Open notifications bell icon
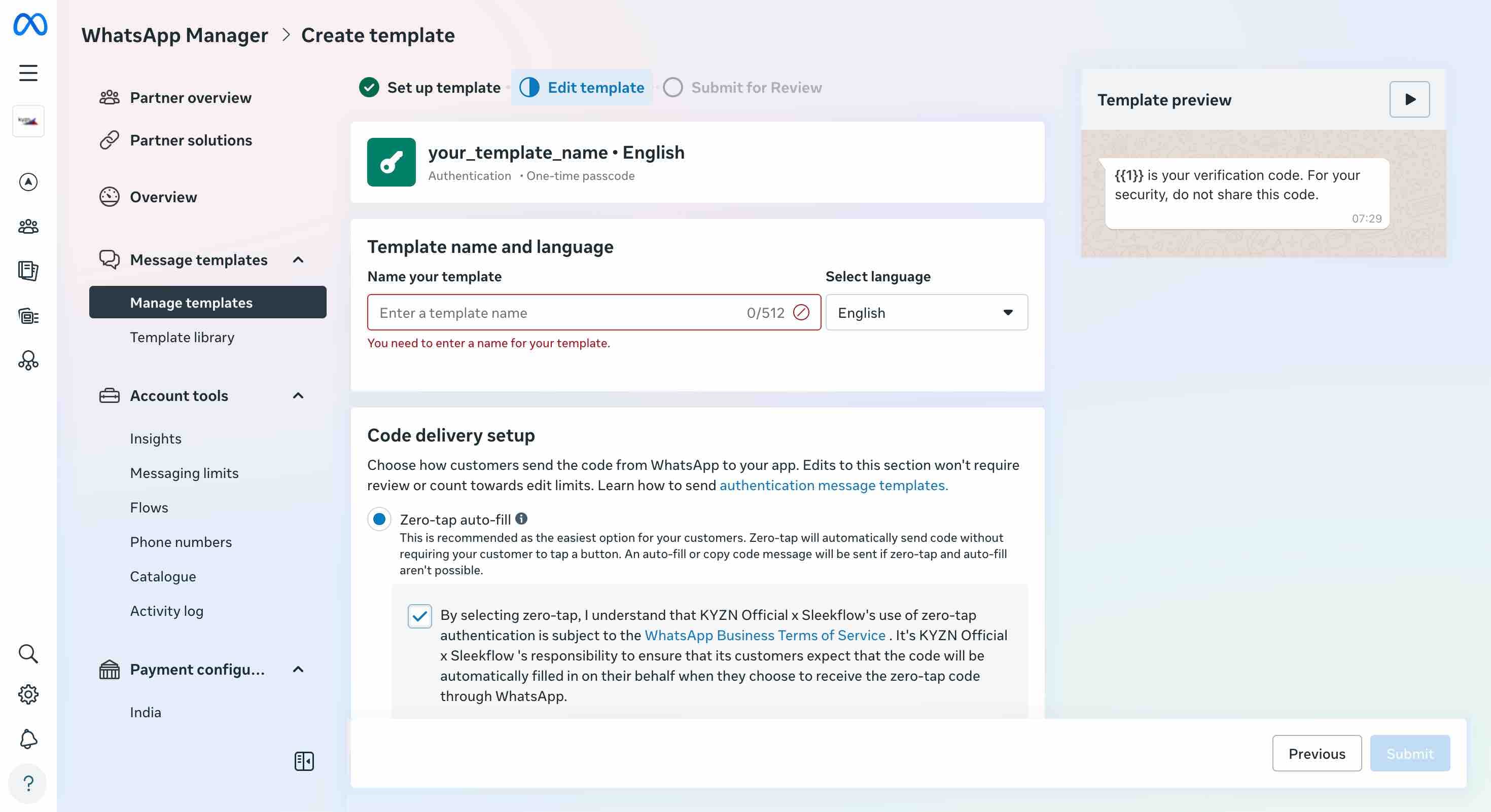 [x=28, y=739]
